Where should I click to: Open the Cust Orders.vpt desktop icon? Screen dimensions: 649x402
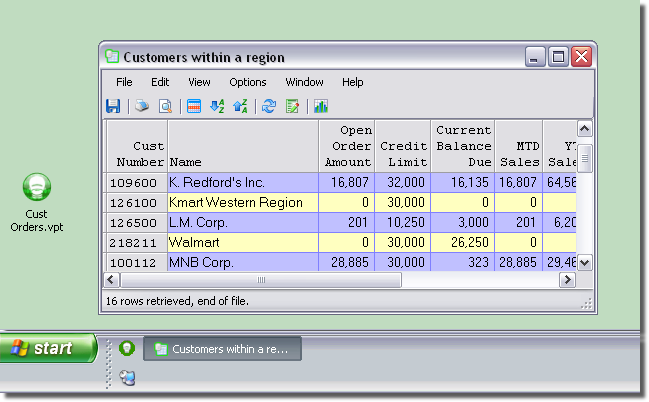(37, 202)
